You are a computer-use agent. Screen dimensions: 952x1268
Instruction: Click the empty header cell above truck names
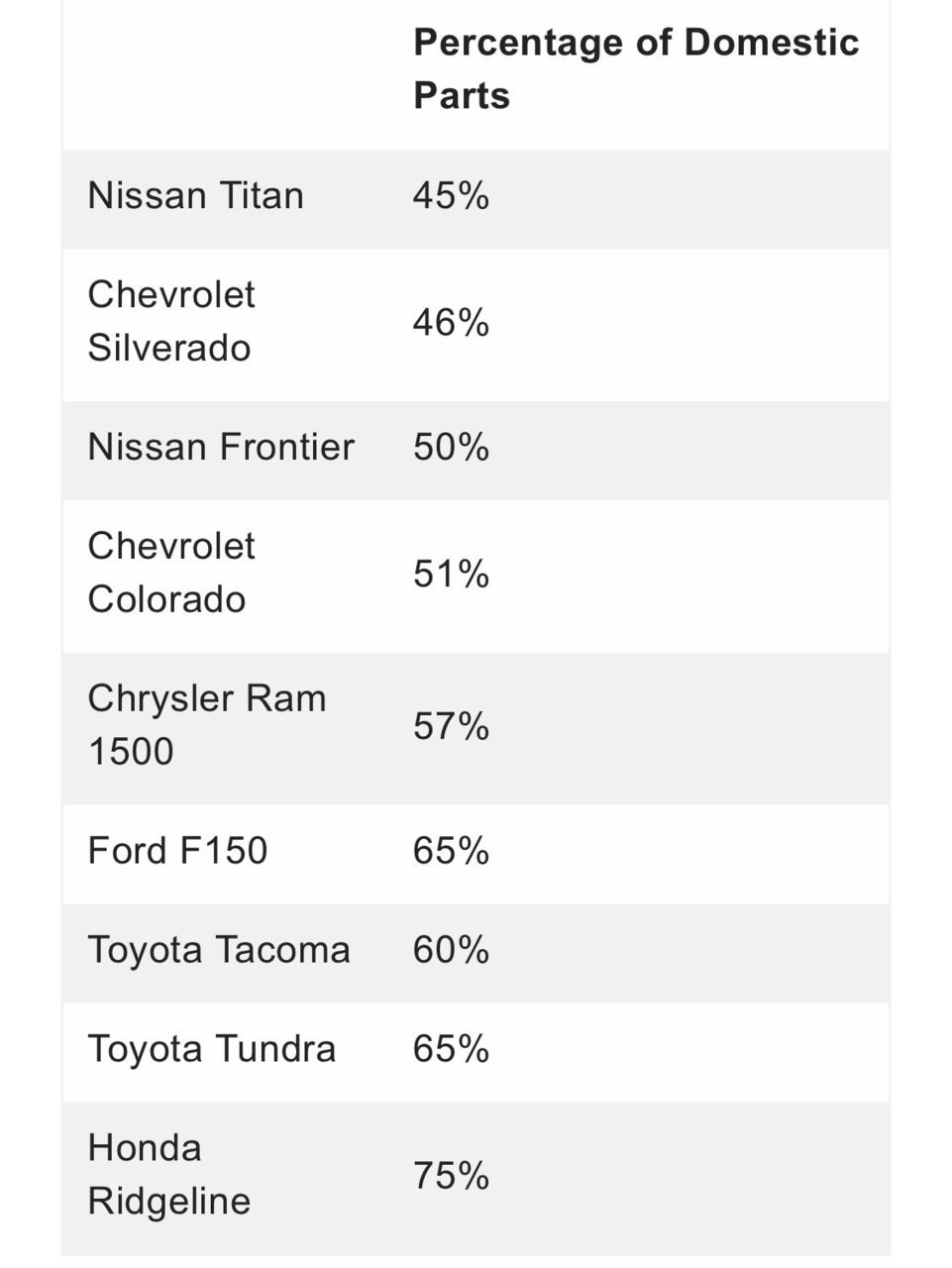click(225, 74)
